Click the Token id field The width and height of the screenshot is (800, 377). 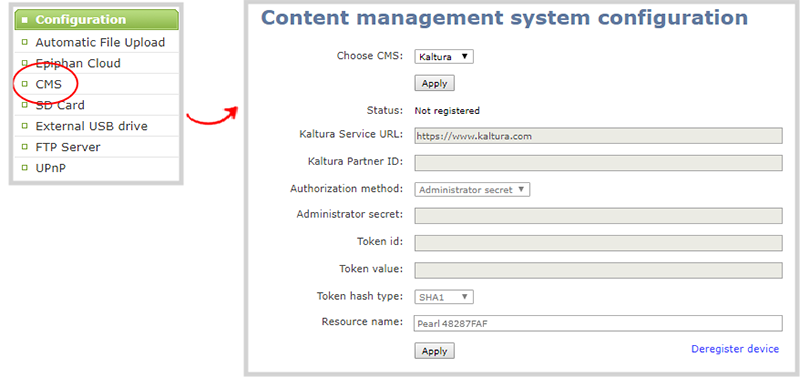click(x=598, y=243)
